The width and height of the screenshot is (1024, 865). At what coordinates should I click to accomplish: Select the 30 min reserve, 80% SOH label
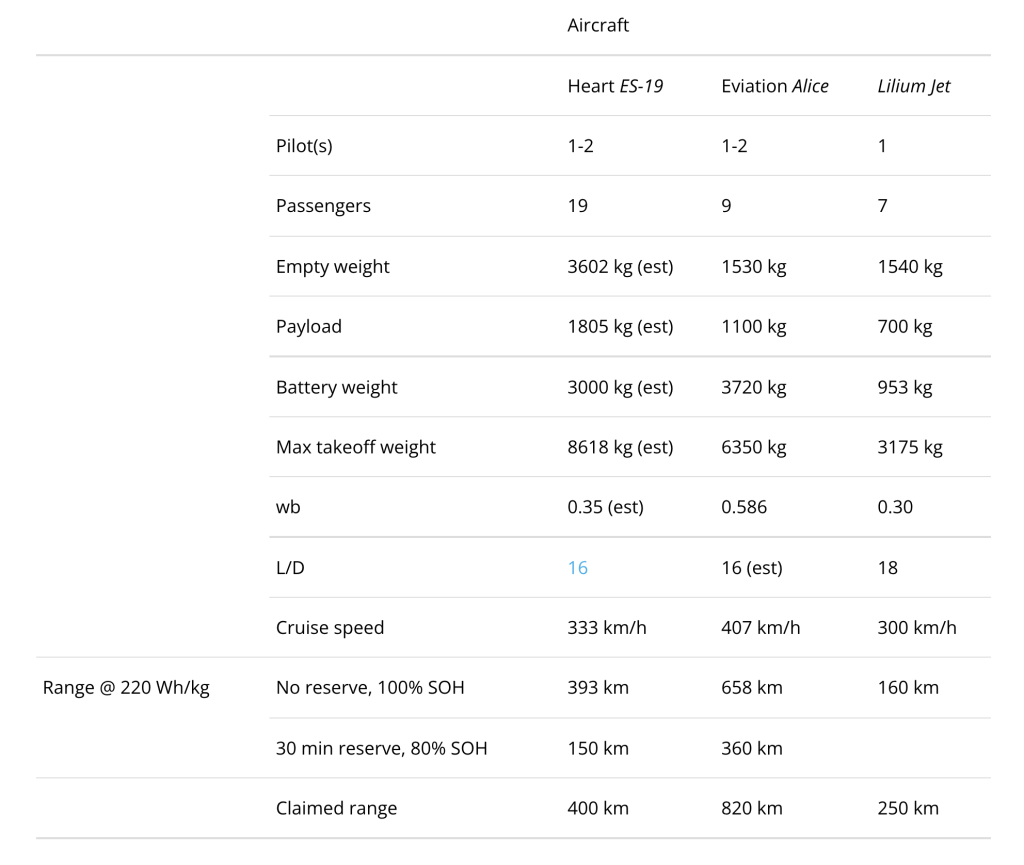pyautogui.click(x=381, y=748)
